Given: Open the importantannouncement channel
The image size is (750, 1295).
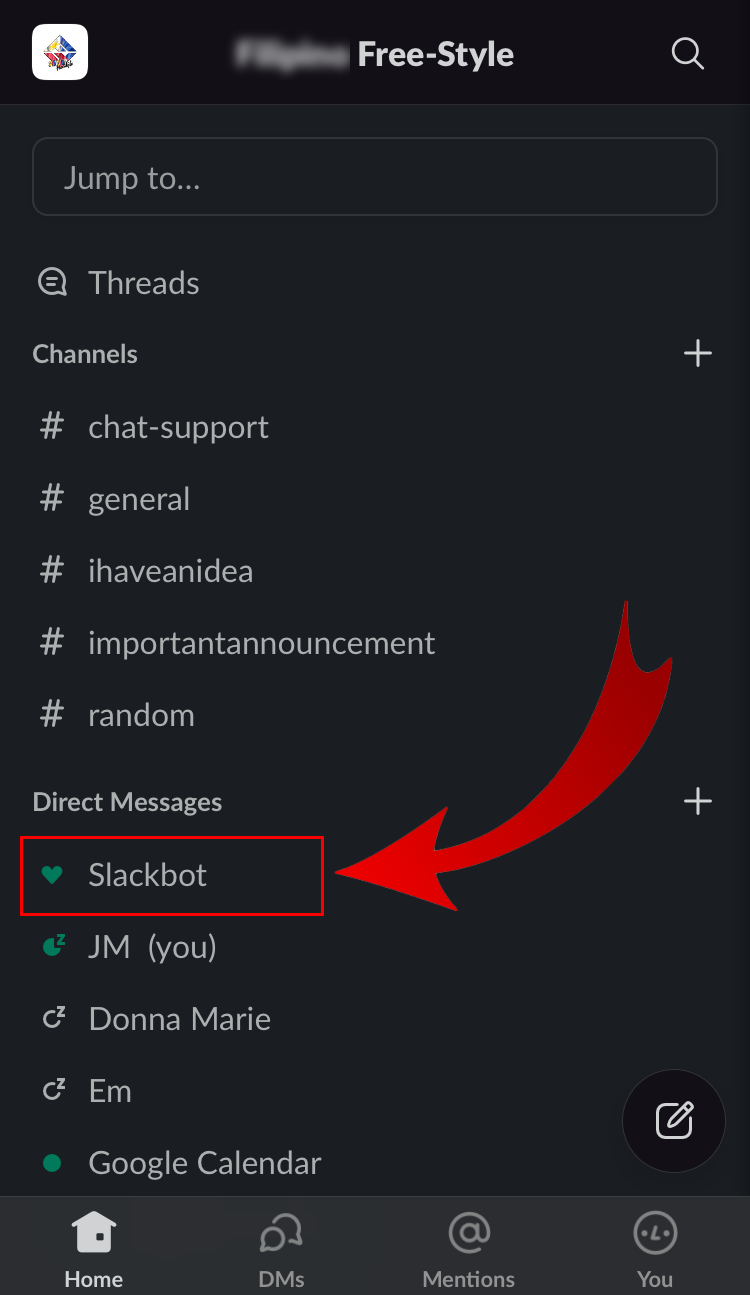Looking at the screenshot, I should point(261,643).
